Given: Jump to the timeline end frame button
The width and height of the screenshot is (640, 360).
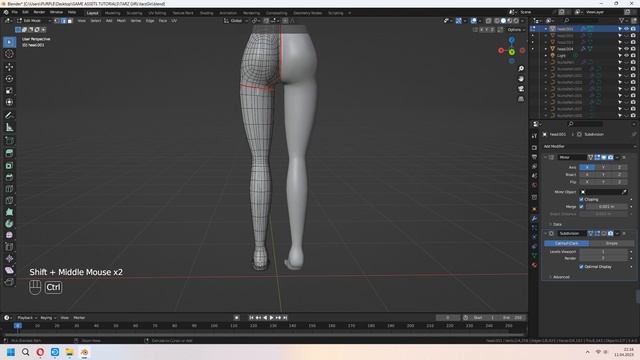Looking at the screenshot, I should [x=285, y=318].
